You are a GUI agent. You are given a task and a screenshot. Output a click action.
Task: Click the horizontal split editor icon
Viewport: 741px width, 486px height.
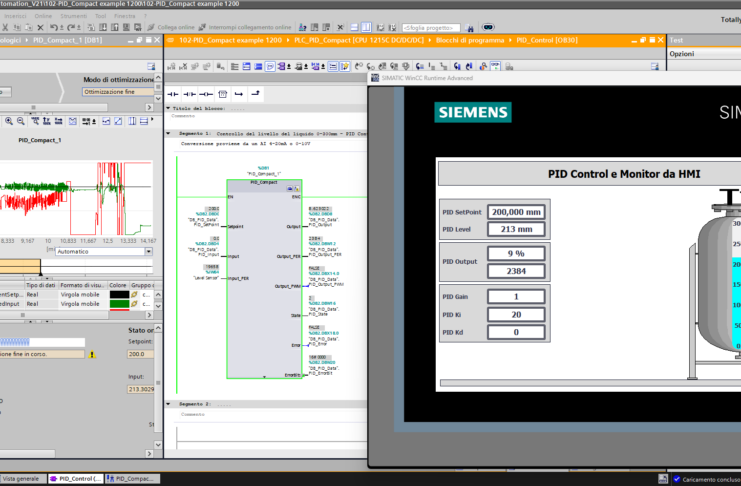(x=354, y=27)
